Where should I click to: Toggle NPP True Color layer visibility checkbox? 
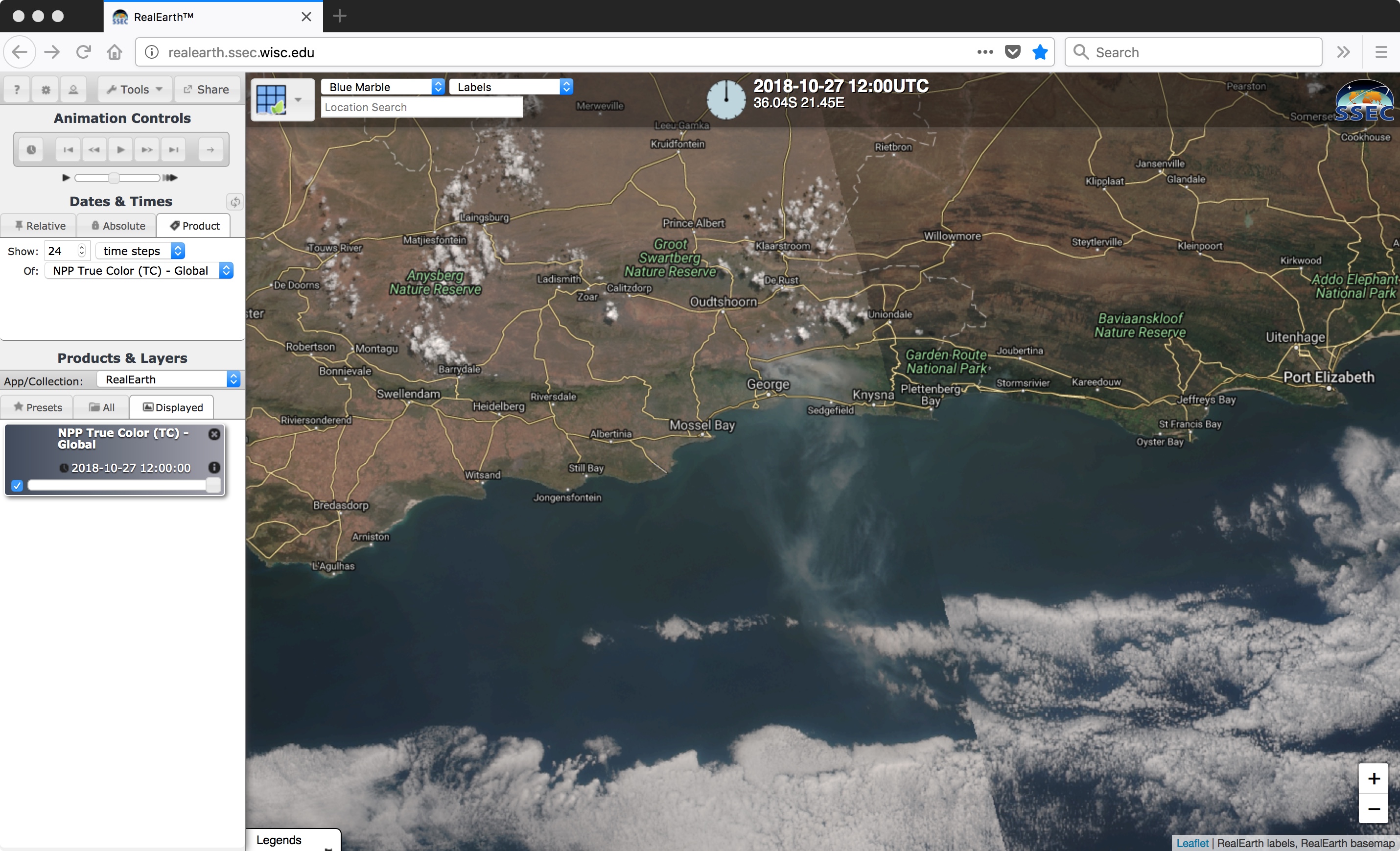click(x=17, y=485)
